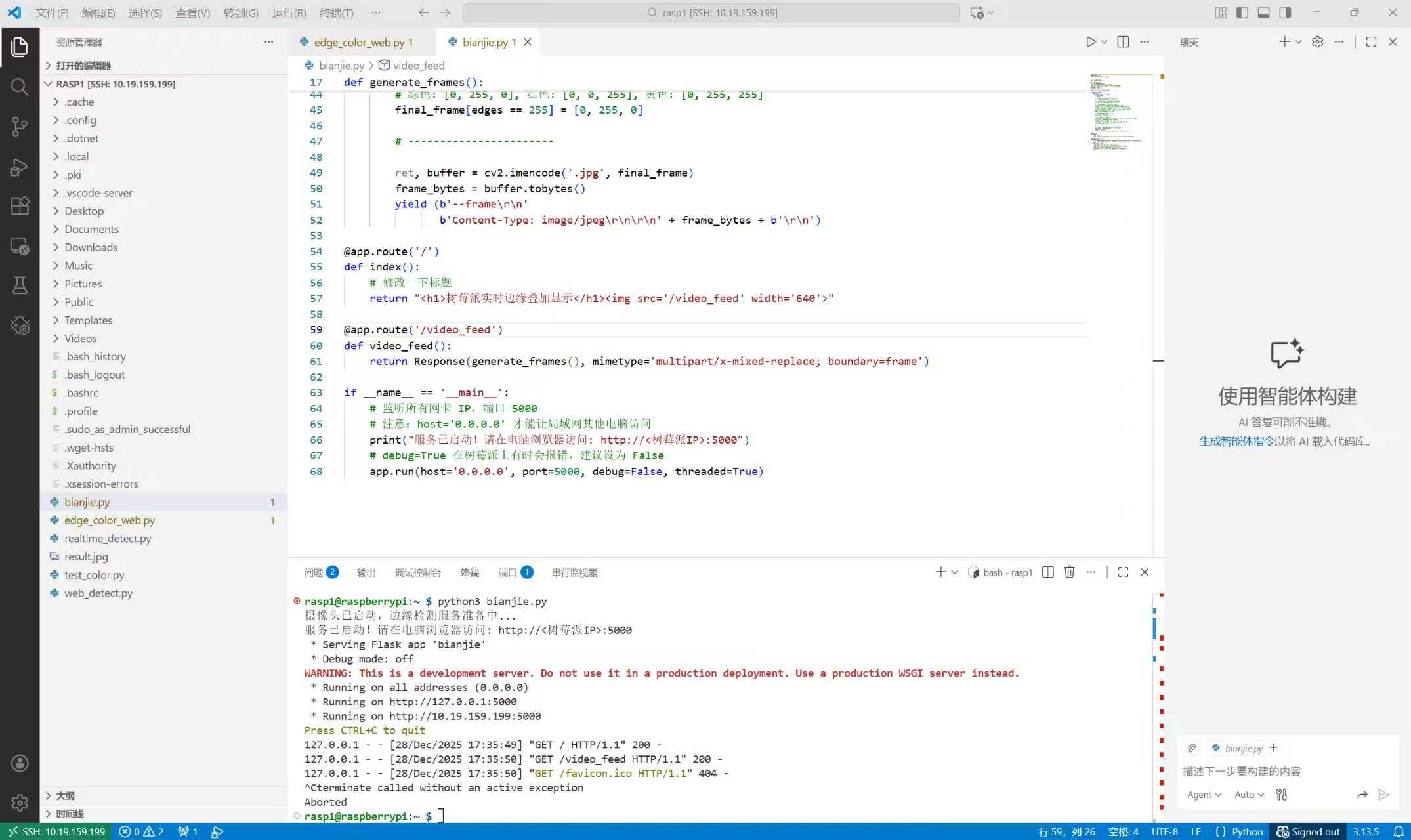Toggle the secondary sidebar visibility icon
This screenshot has width=1411, height=840.
1286,12
